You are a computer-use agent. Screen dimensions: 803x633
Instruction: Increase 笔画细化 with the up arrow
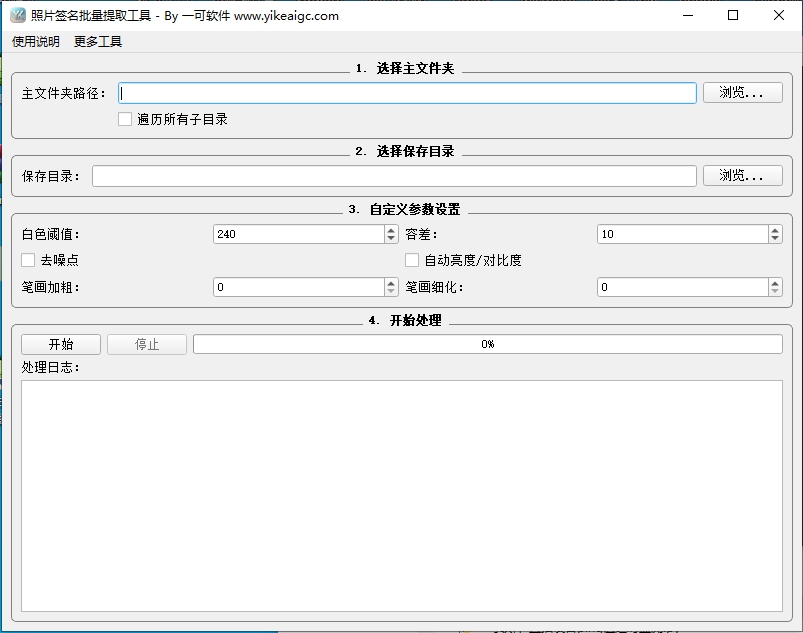click(775, 283)
